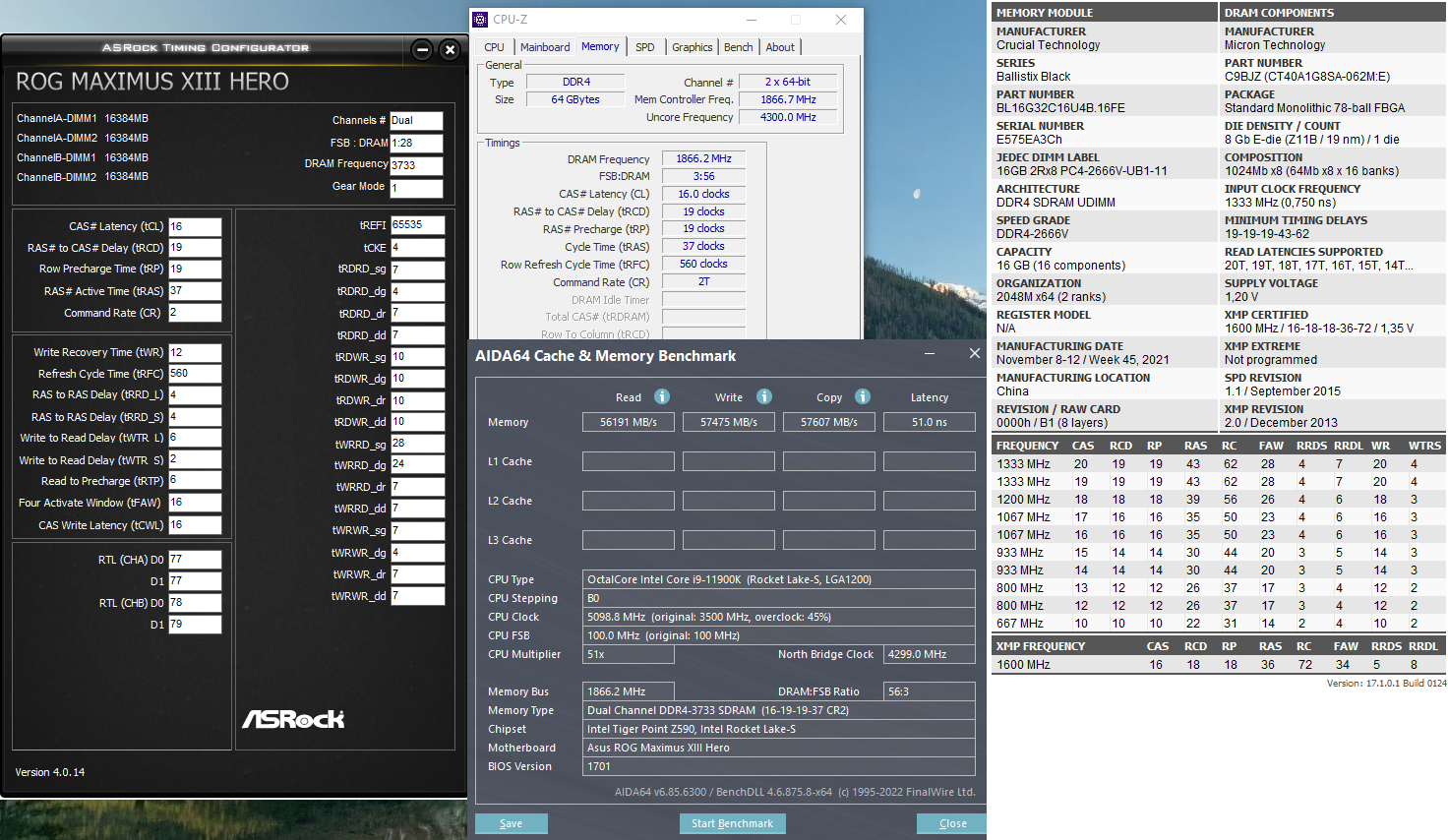Click the tWRRD_sg field showing 28
1448x840 pixels.
coord(418,444)
